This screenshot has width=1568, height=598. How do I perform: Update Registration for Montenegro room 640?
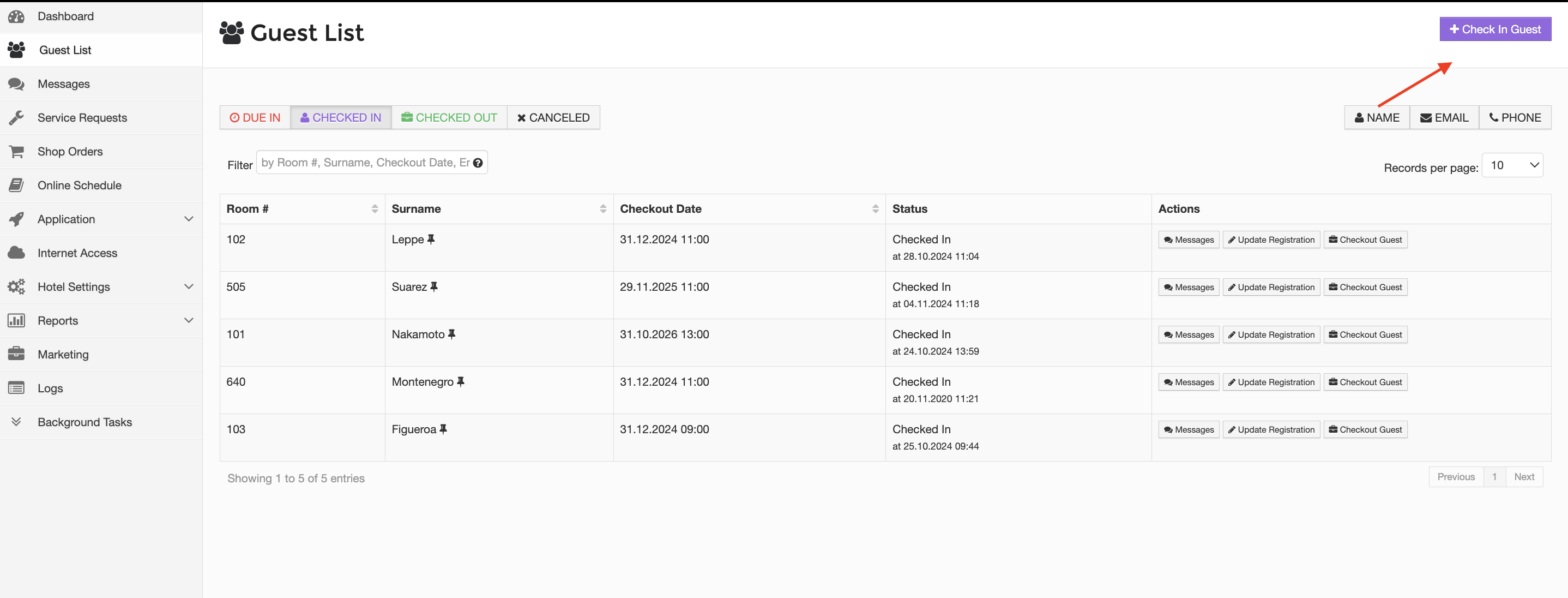click(1271, 382)
